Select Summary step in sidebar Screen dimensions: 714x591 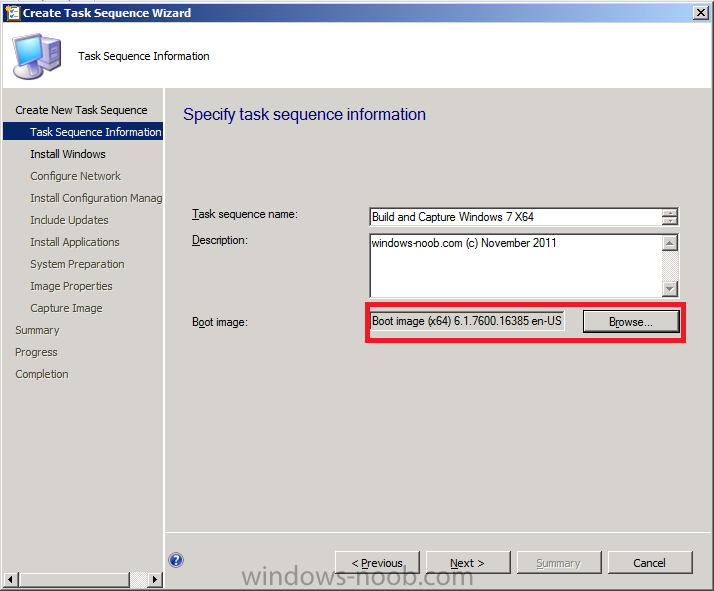[37, 330]
